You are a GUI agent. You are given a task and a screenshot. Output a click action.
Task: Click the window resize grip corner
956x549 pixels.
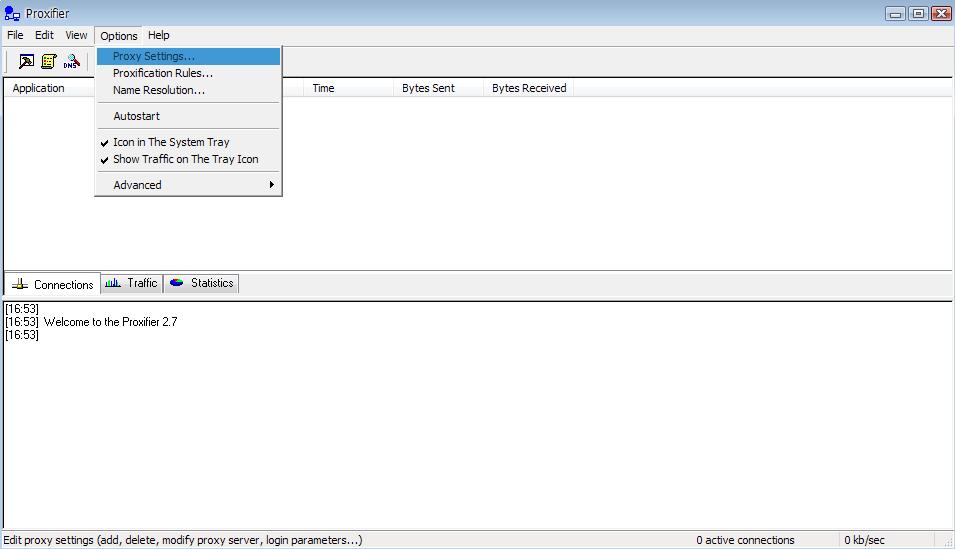coord(947,541)
